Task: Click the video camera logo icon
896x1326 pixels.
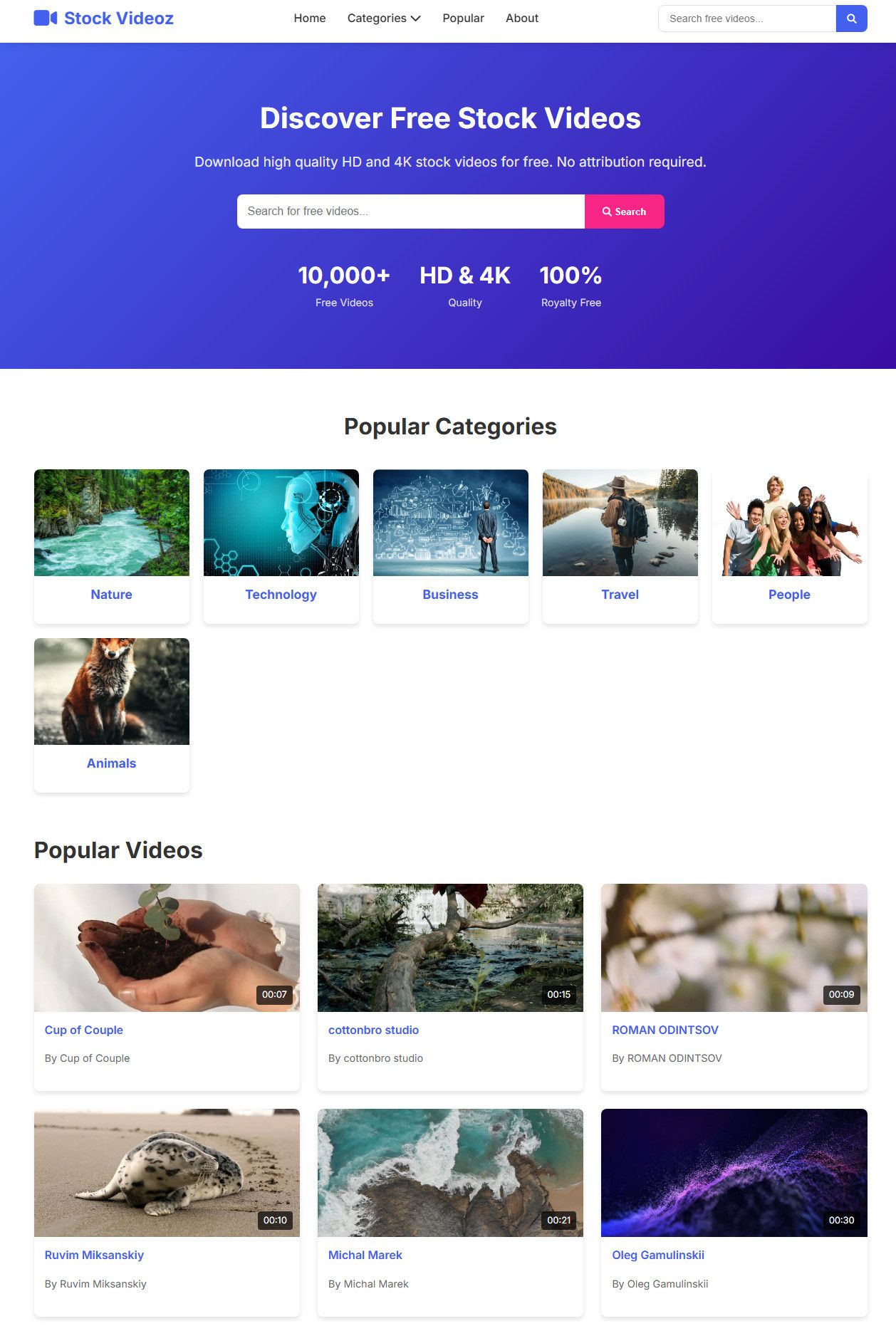Action: coord(46,19)
